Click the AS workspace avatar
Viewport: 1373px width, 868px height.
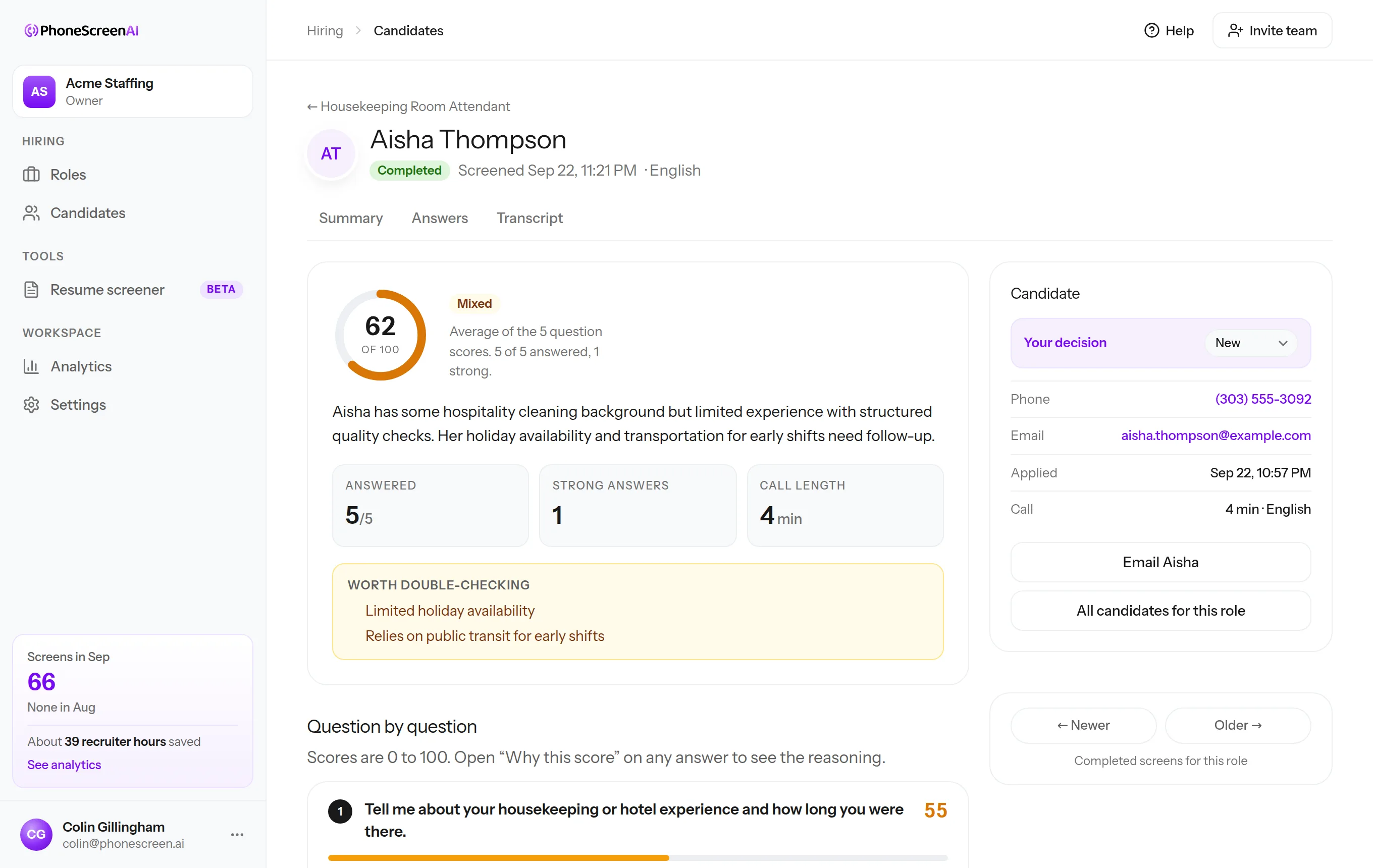pos(39,91)
